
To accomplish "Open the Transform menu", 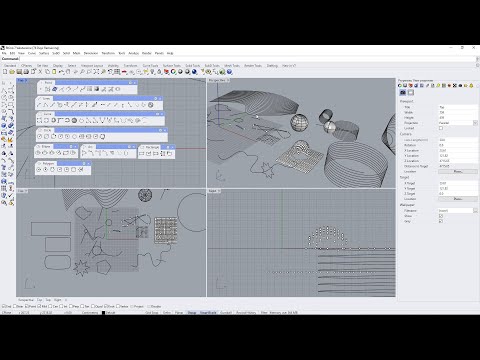I will point(108,53).
